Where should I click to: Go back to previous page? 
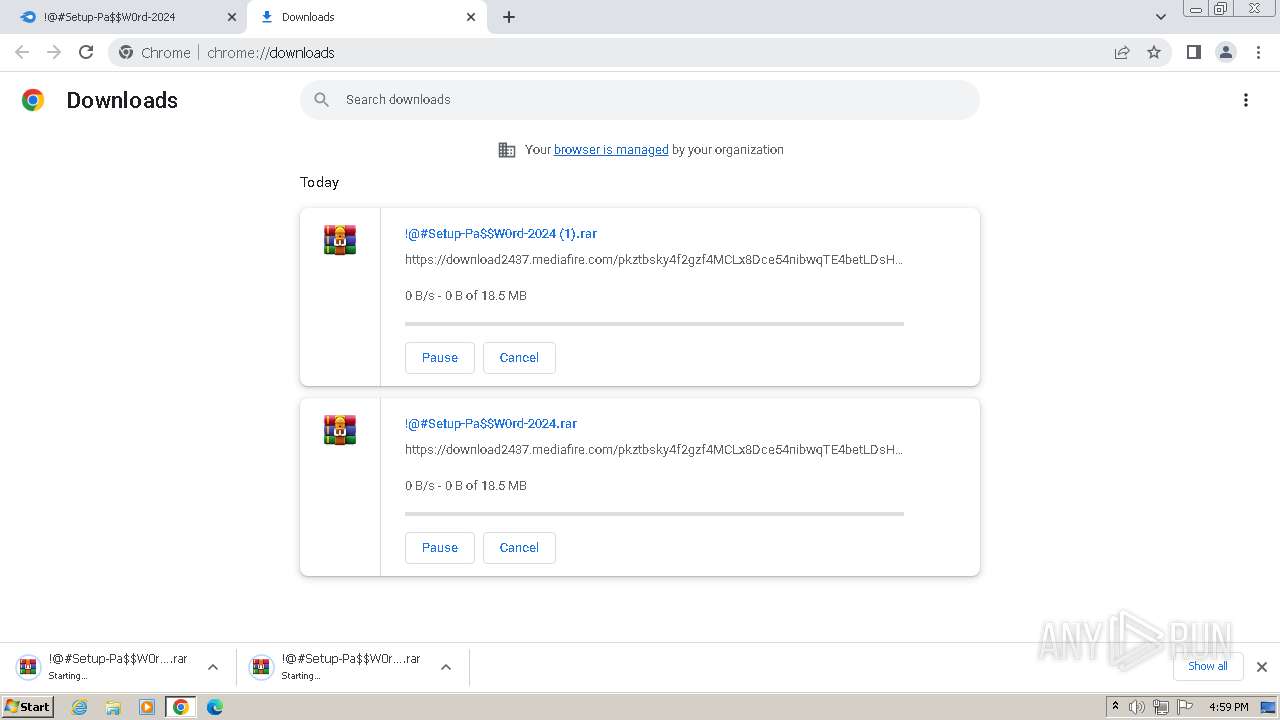tap(22, 52)
